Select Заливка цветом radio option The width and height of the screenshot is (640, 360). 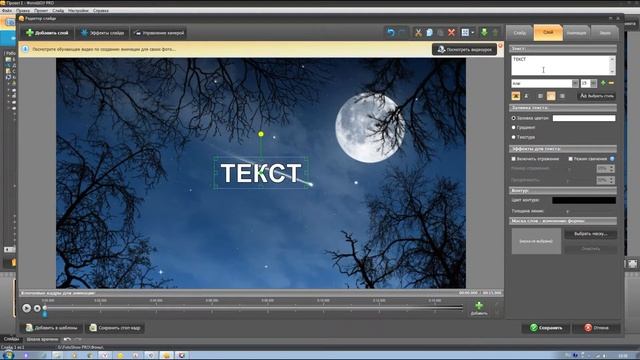pyautogui.click(x=513, y=118)
